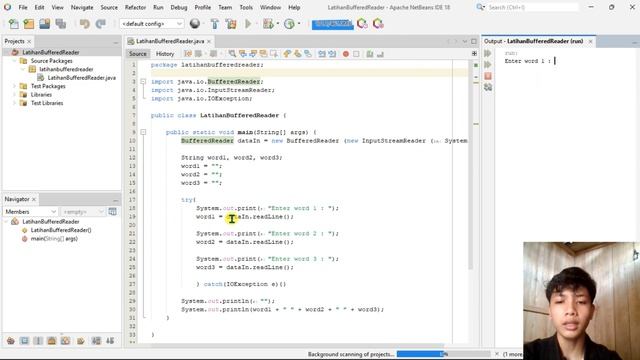Switch to the Source view button

138,54
